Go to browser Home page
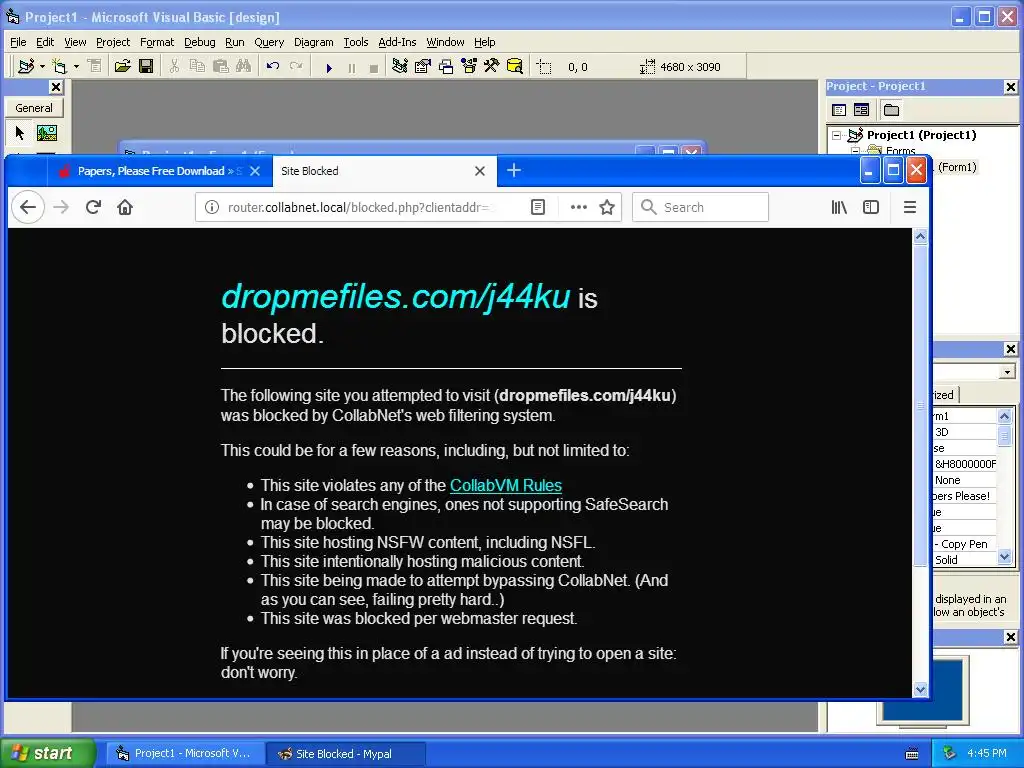The height and width of the screenshot is (768, 1024). 125,207
